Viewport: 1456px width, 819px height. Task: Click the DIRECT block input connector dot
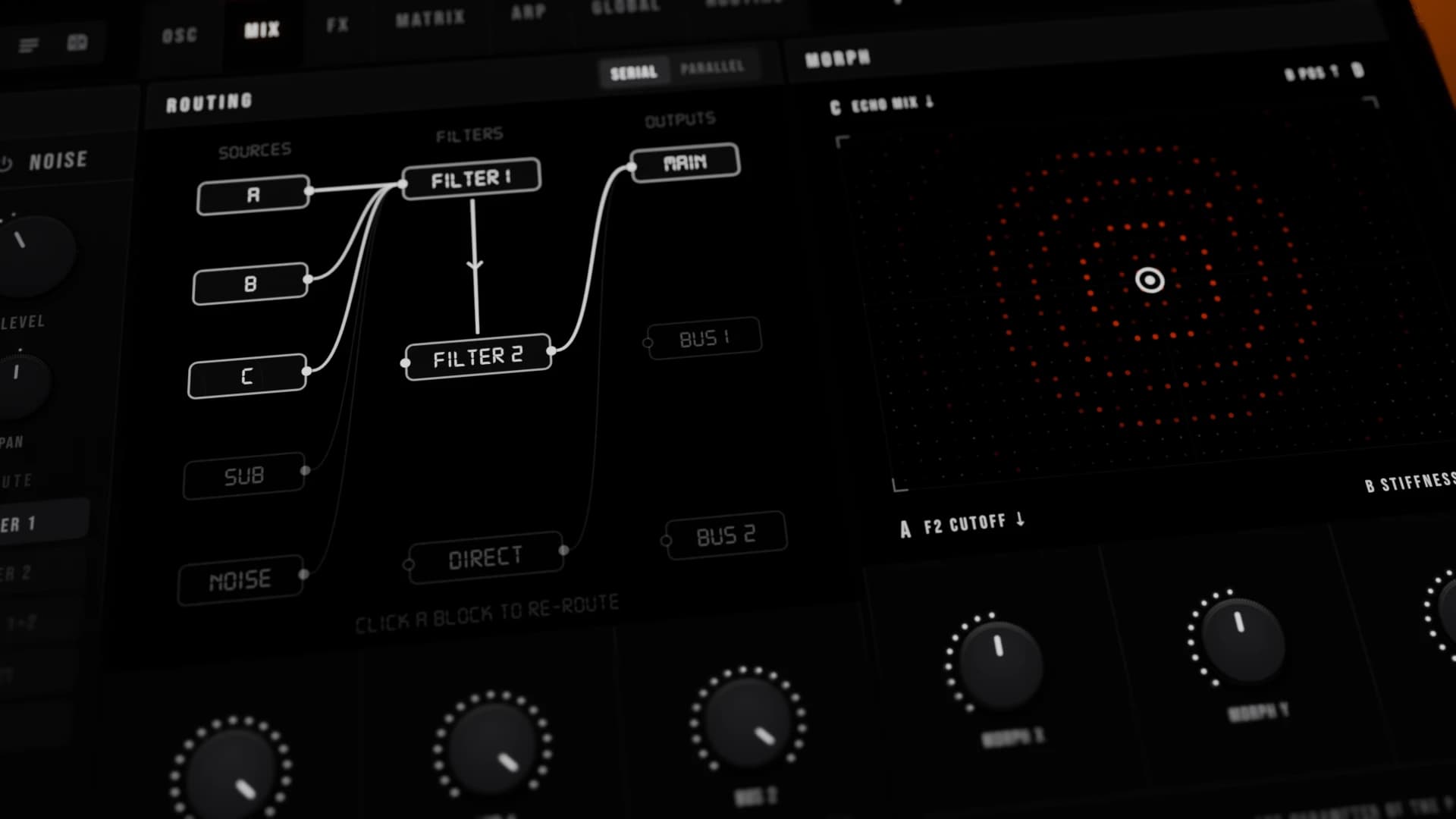(x=409, y=565)
